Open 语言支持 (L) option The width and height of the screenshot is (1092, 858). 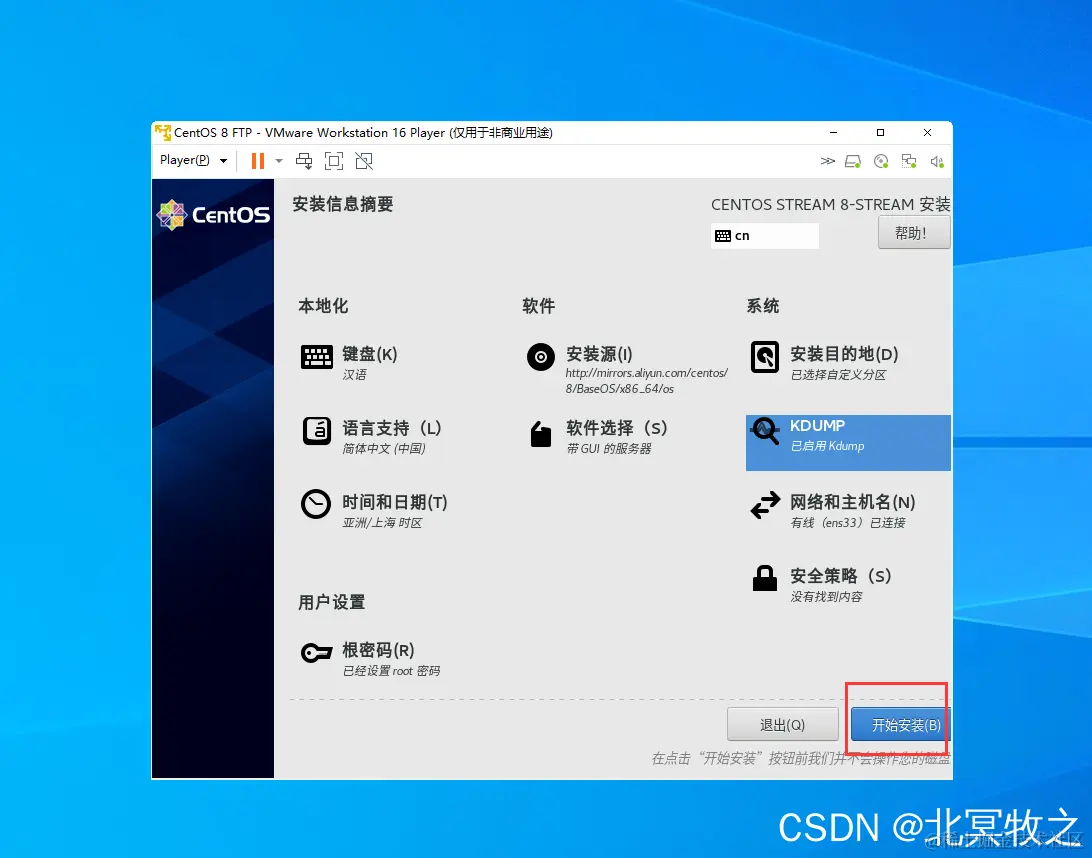(392, 428)
